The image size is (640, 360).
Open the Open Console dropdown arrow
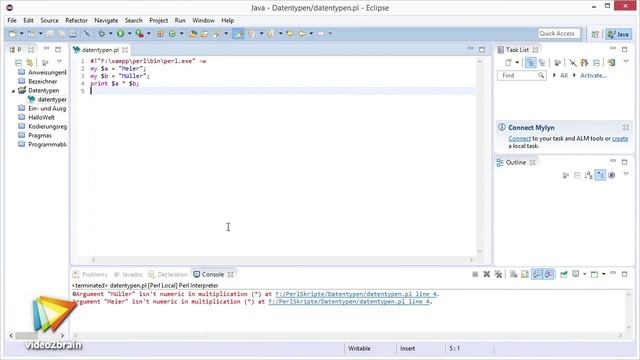tap(604, 274)
